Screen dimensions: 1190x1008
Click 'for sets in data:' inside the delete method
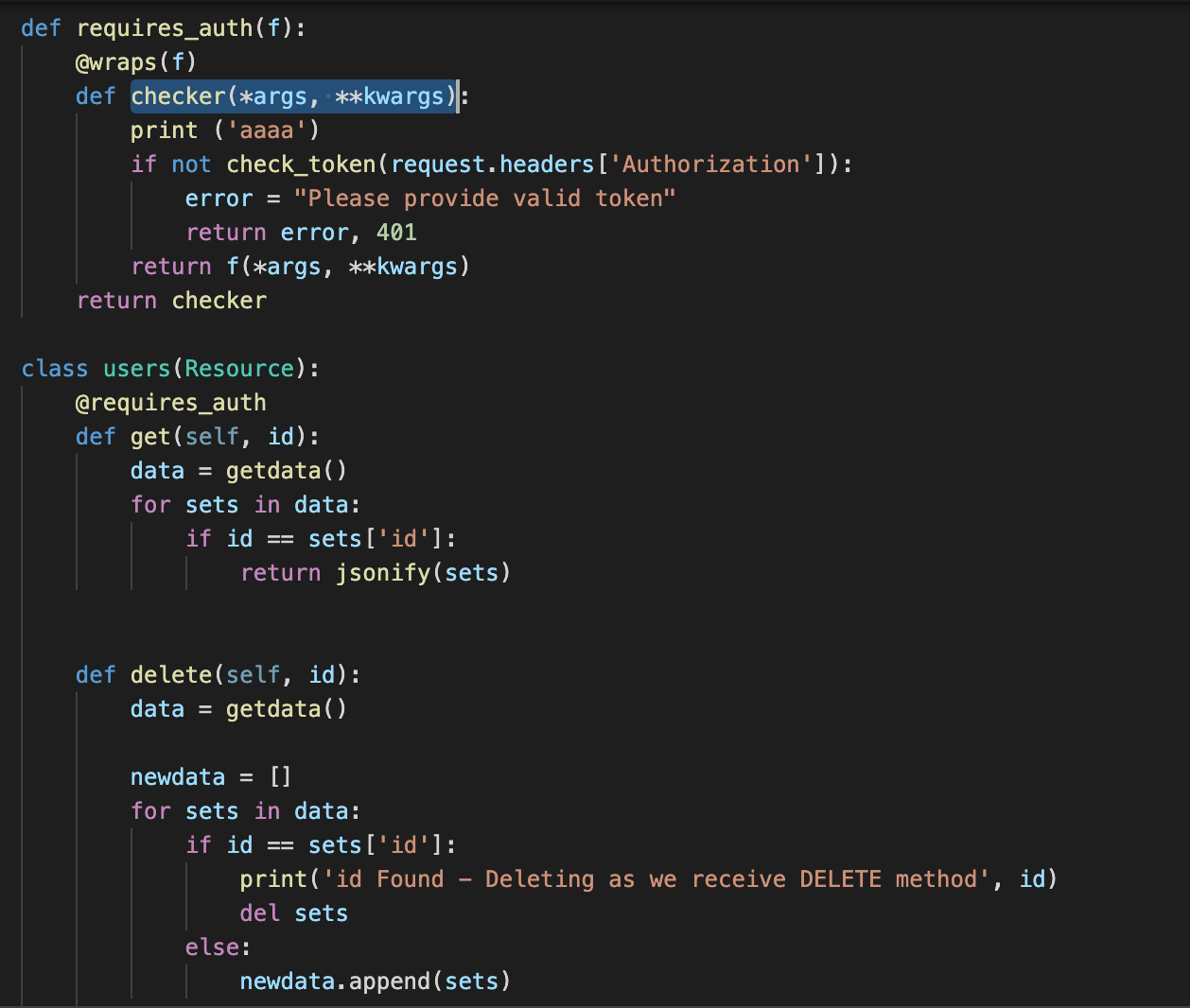[x=246, y=811]
